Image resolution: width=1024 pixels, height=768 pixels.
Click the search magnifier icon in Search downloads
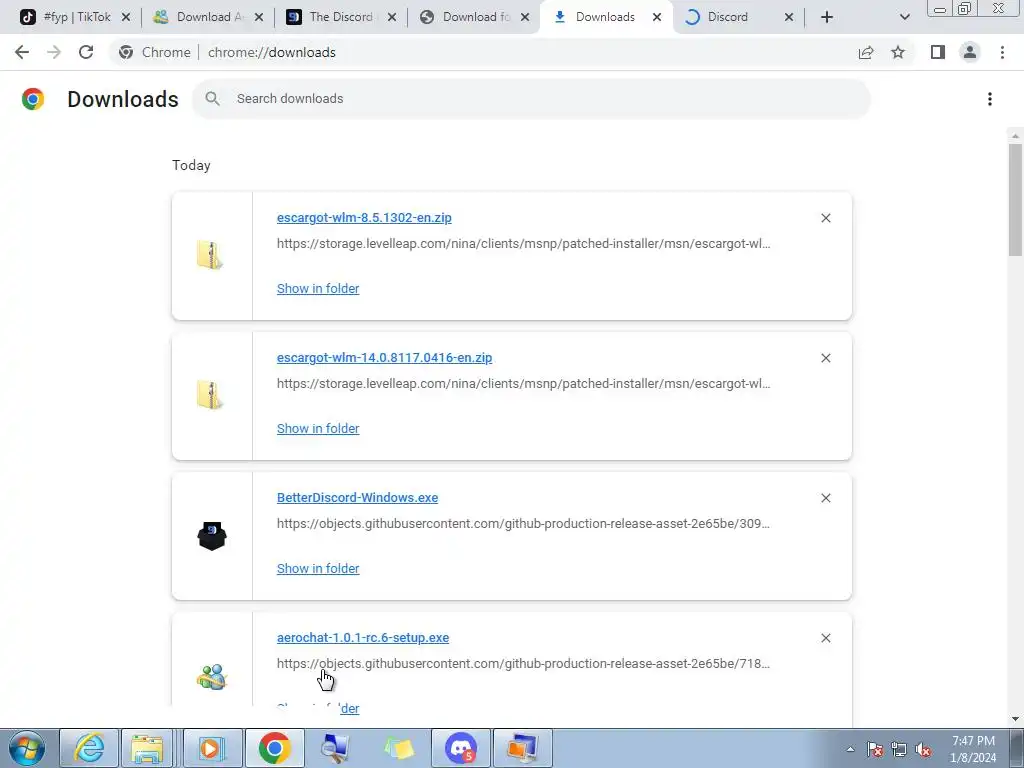point(212,99)
